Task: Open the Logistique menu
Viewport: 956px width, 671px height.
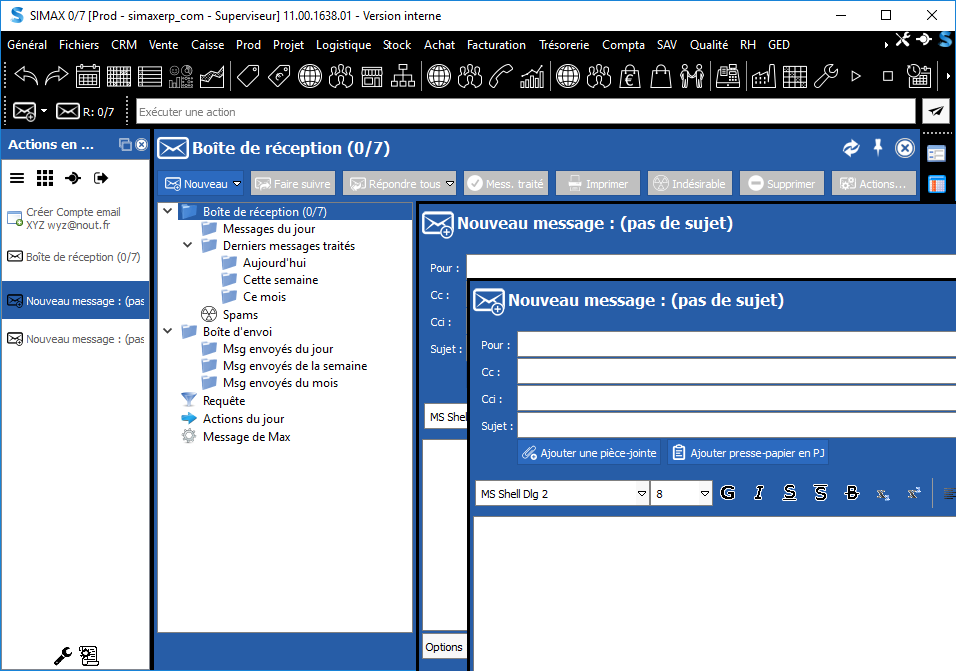Action: (x=343, y=45)
